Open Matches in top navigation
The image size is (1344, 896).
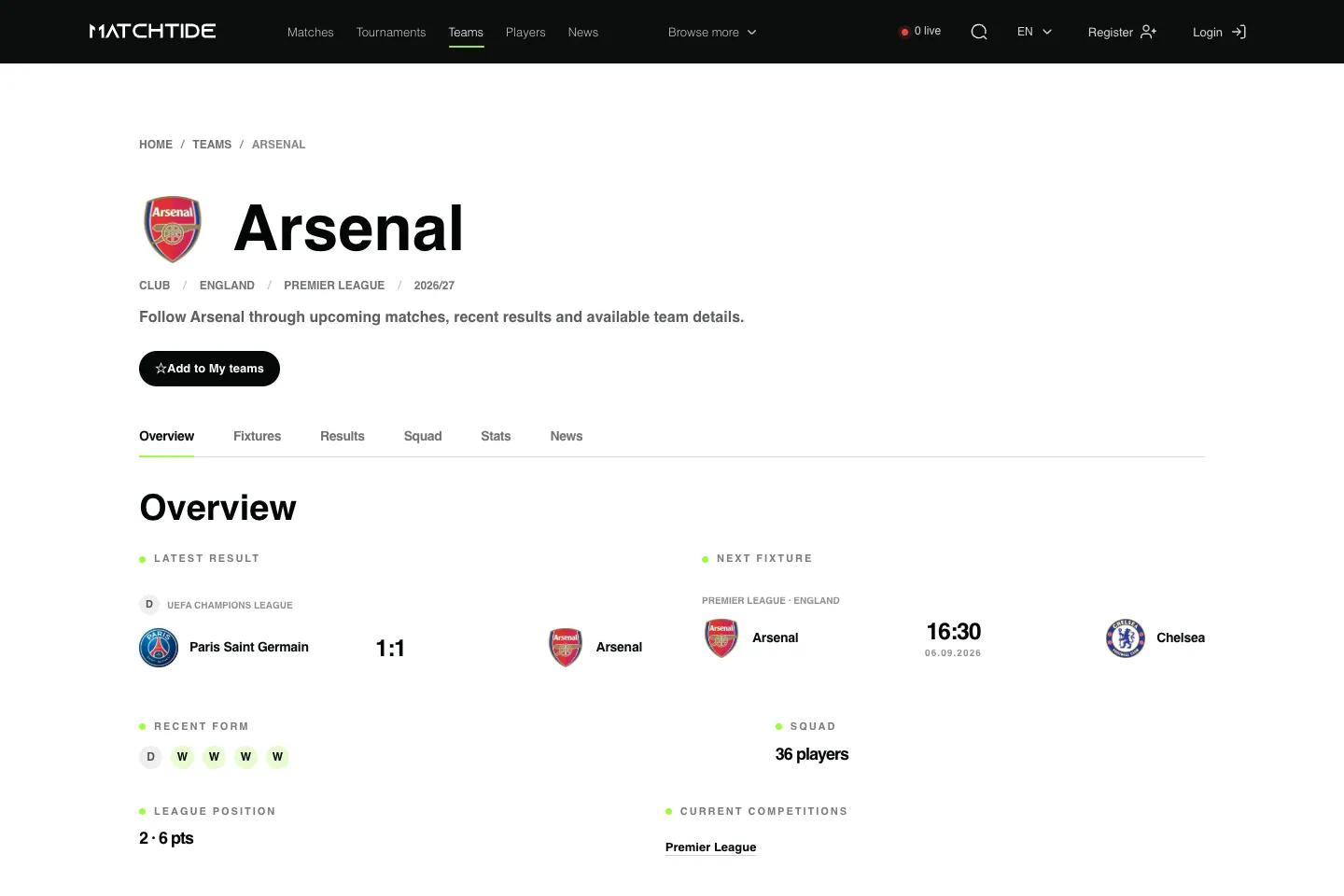click(310, 32)
